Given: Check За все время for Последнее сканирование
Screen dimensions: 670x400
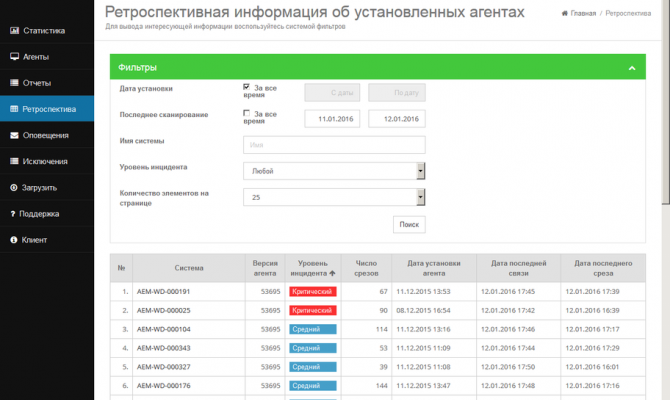Looking at the screenshot, I should pyautogui.click(x=246, y=113).
